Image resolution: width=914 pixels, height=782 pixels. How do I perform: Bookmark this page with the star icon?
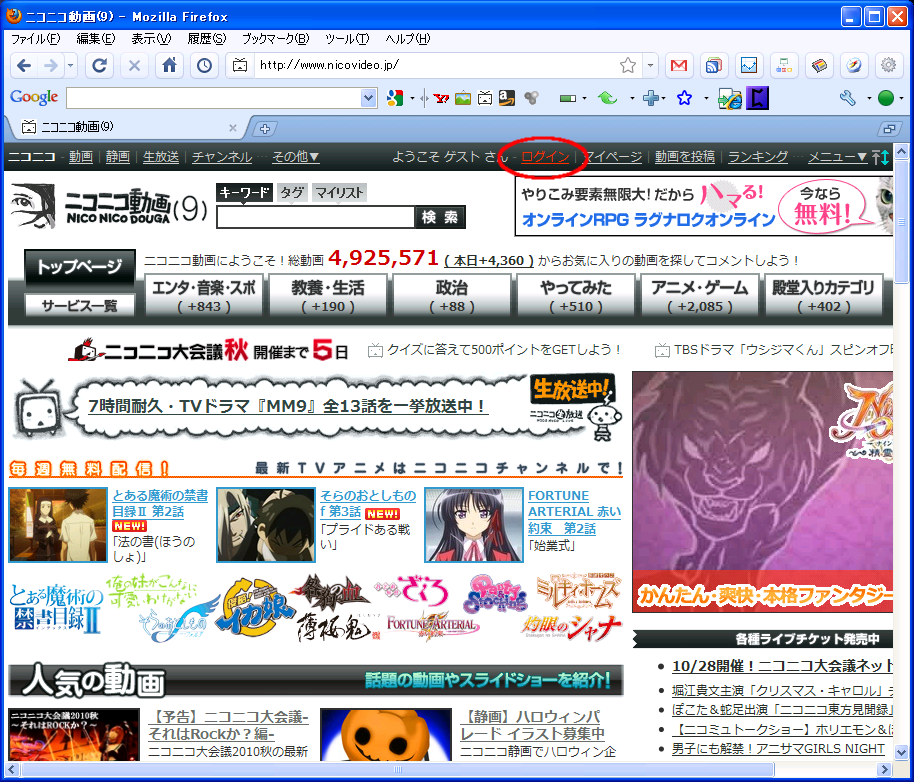[627, 66]
